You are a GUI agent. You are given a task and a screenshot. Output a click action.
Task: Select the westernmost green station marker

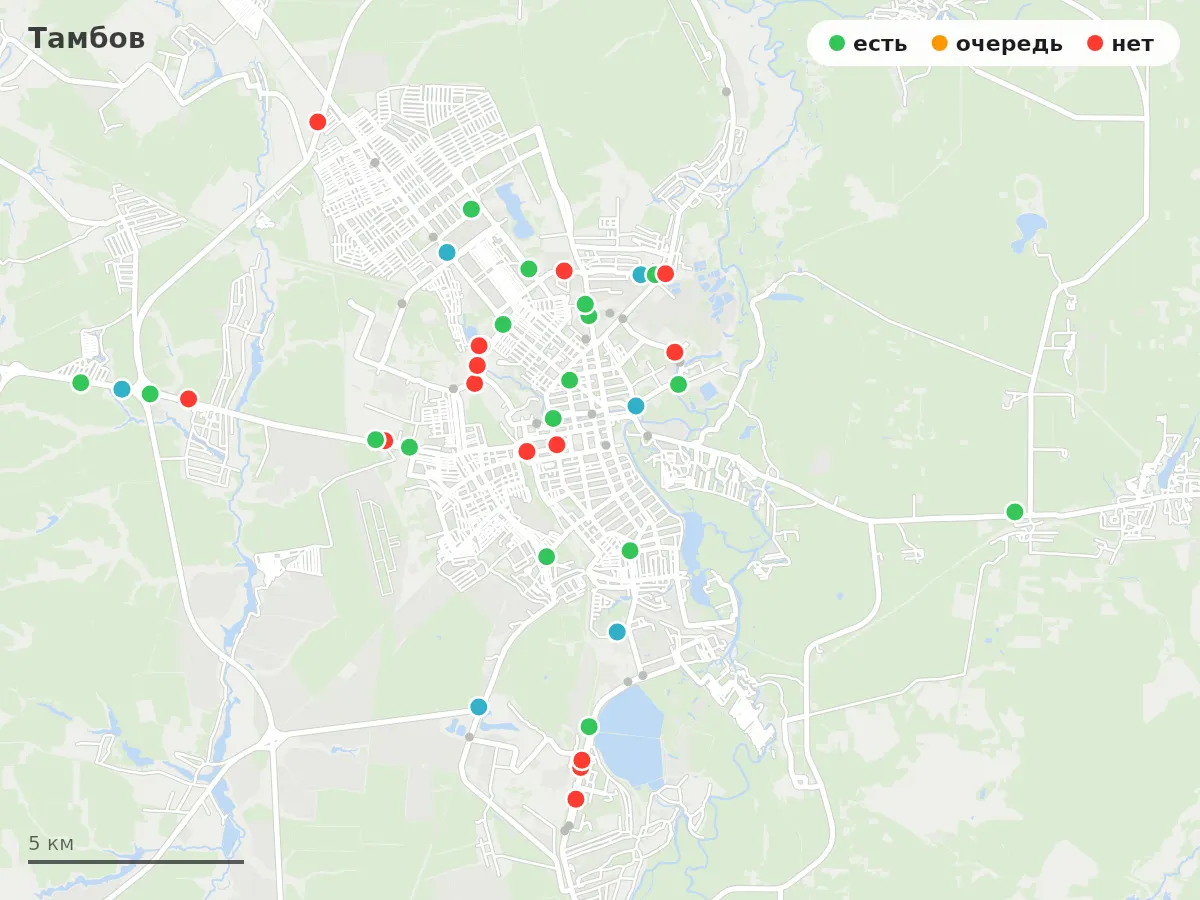click(x=81, y=382)
